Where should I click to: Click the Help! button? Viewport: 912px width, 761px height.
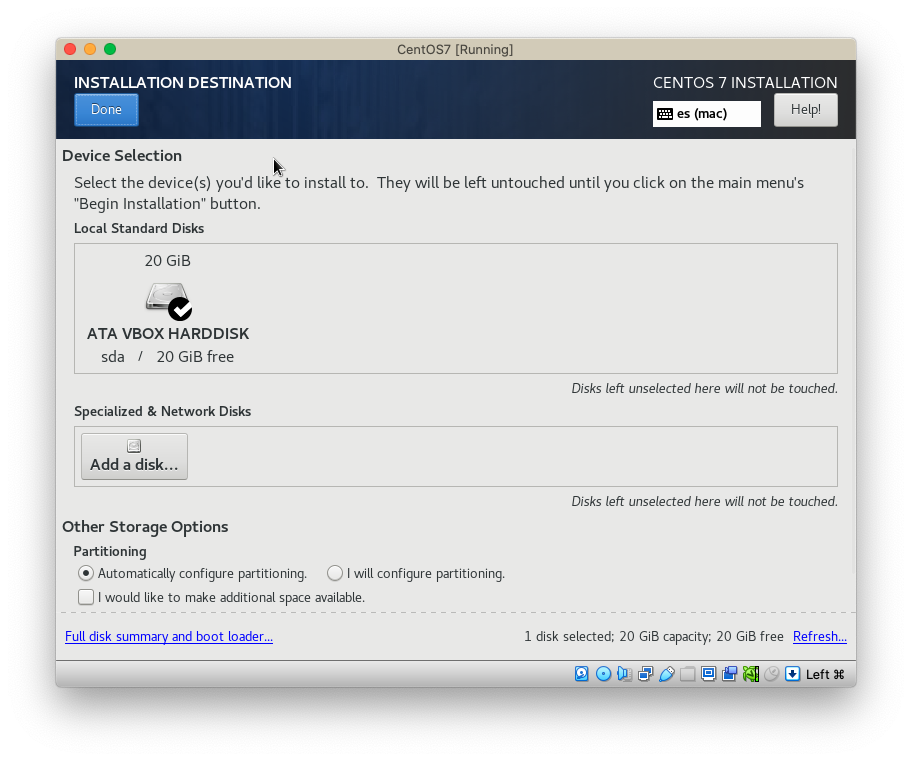point(805,110)
